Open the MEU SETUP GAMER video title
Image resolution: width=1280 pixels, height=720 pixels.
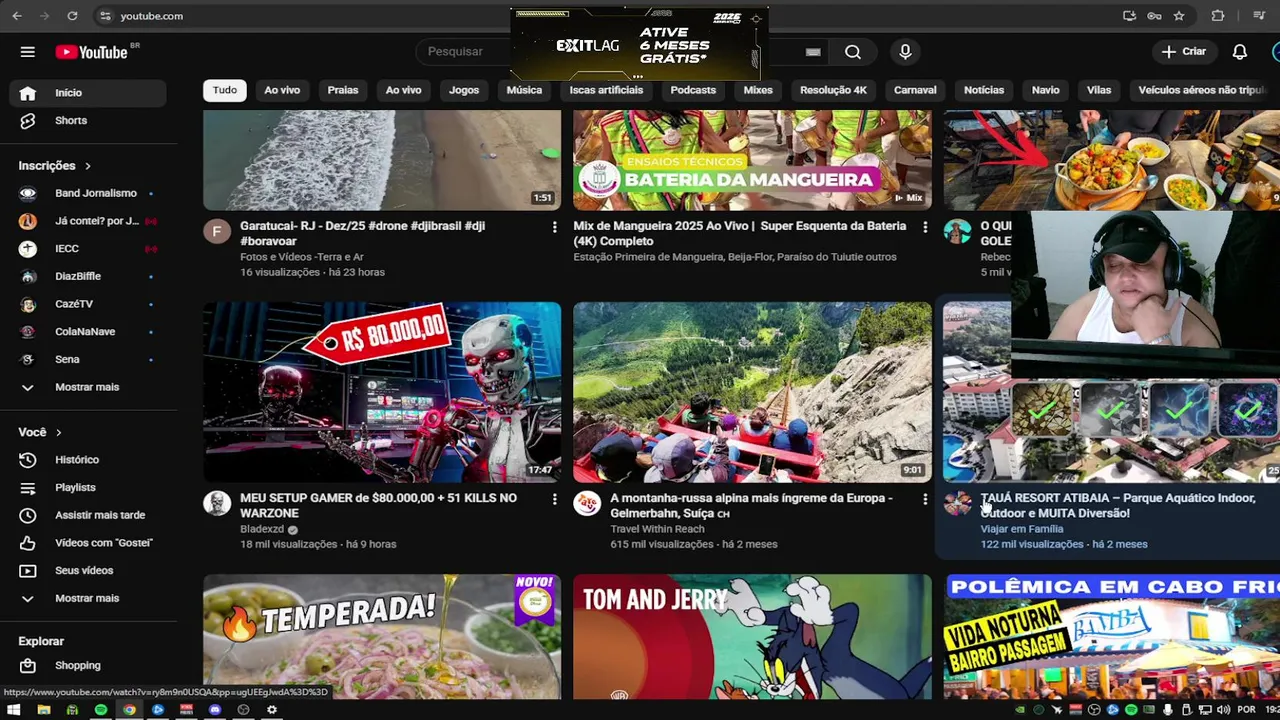pos(378,505)
